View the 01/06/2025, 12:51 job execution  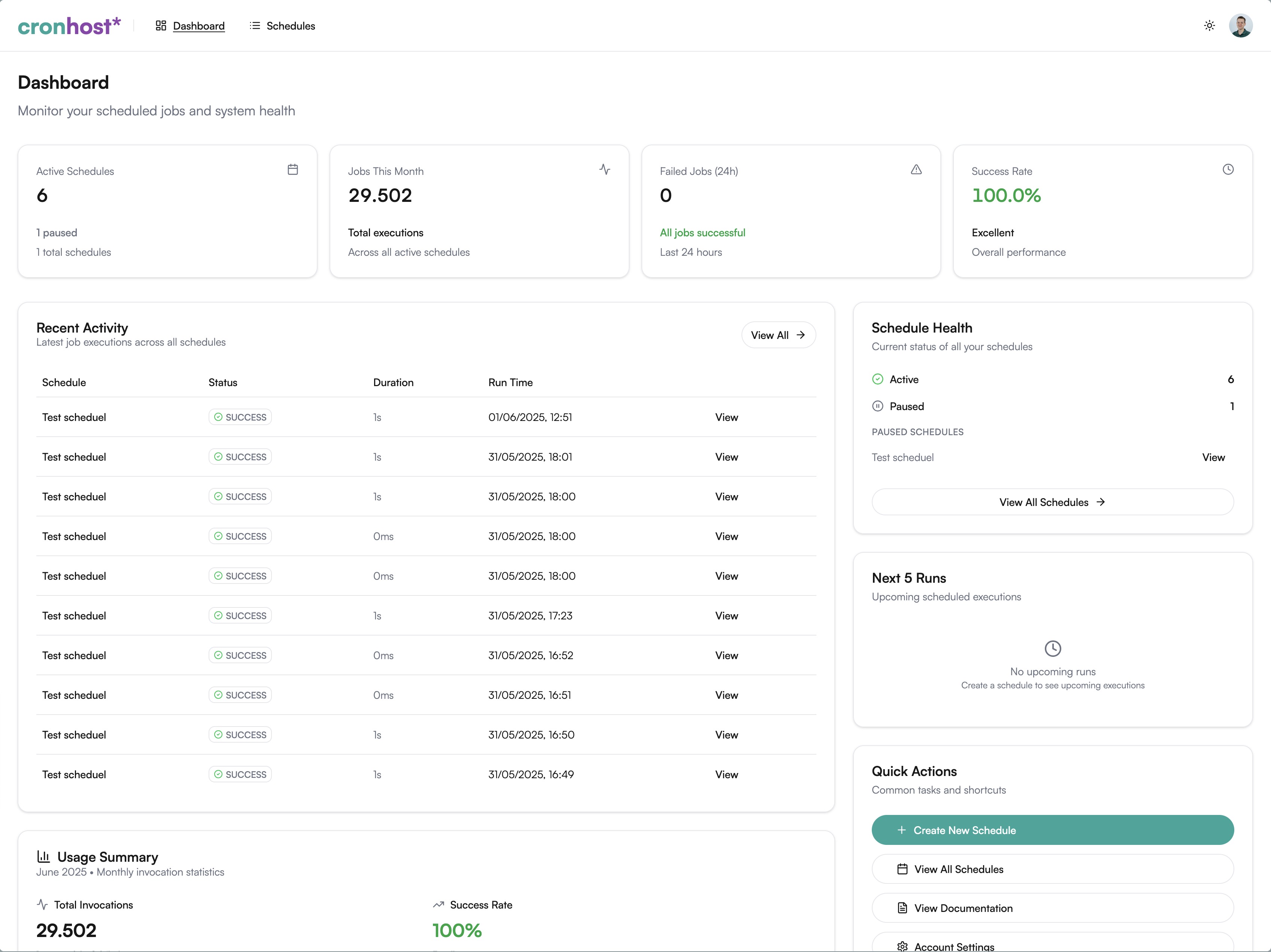[726, 417]
